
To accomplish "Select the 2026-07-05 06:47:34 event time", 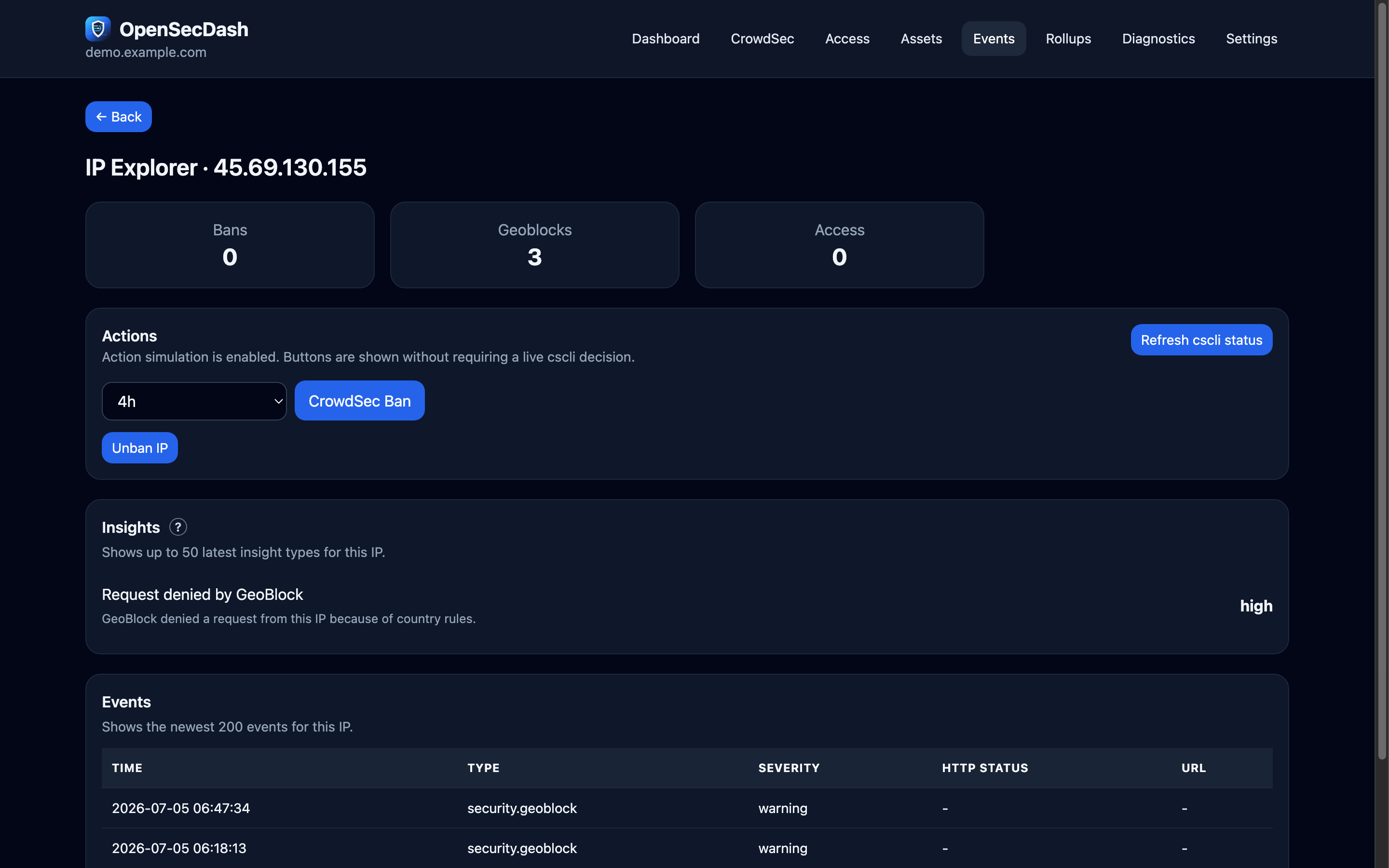I will pos(181,808).
